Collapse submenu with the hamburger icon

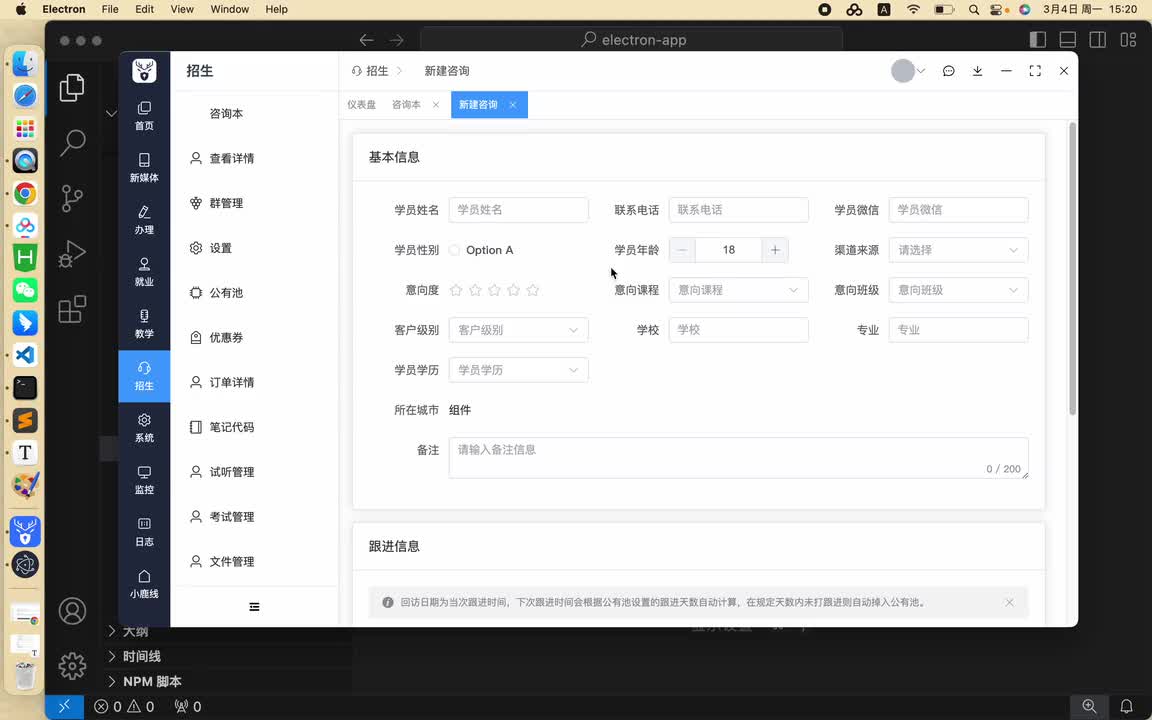coord(254,607)
